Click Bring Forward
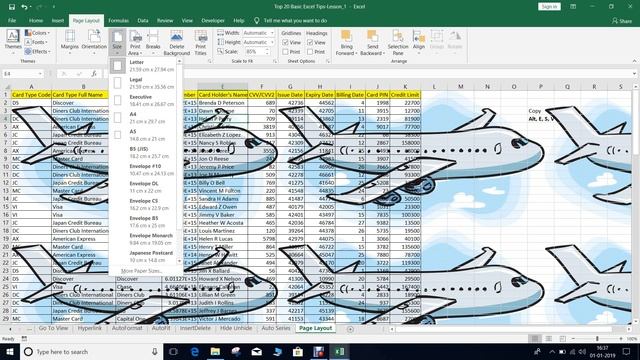 point(347,42)
